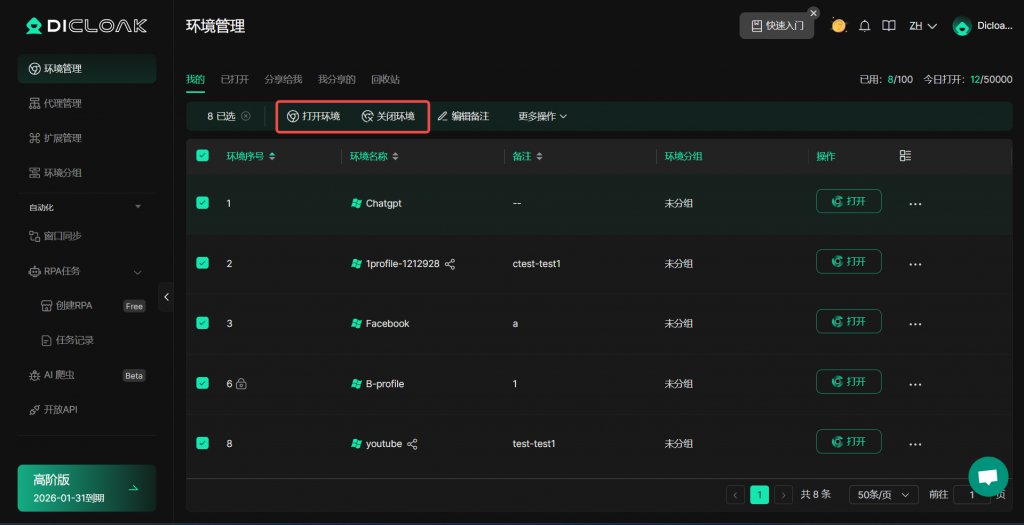Uncheck the Facebook environment checkbox
1024x525 pixels.
203,323
